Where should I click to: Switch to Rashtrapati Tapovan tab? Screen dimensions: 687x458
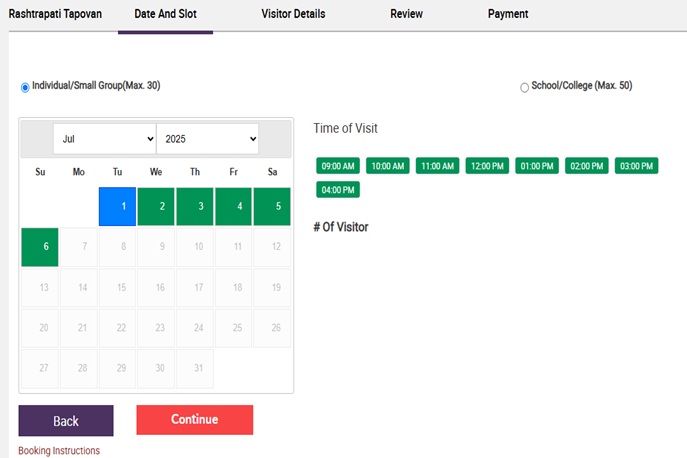(x=55, y=14)
